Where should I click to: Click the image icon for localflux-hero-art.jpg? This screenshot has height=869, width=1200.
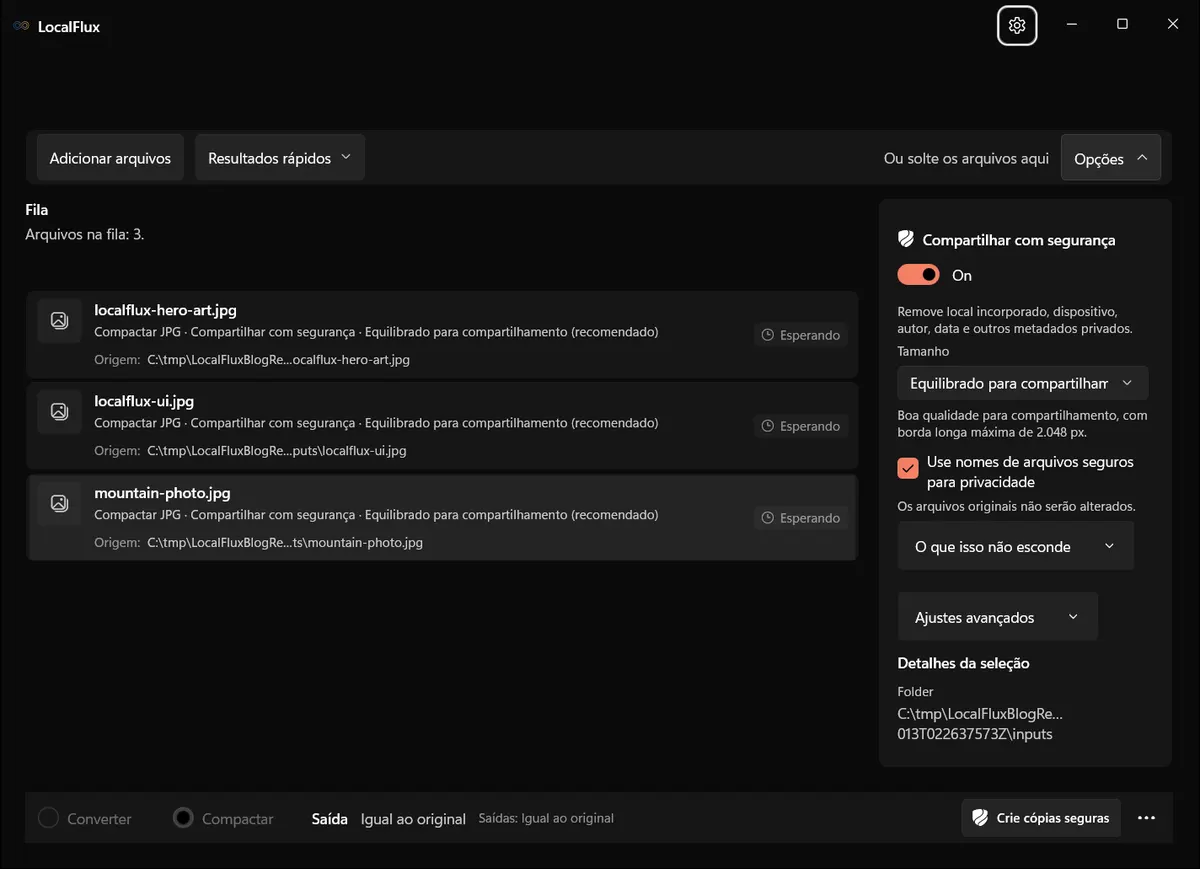click(x=59, y=321)
